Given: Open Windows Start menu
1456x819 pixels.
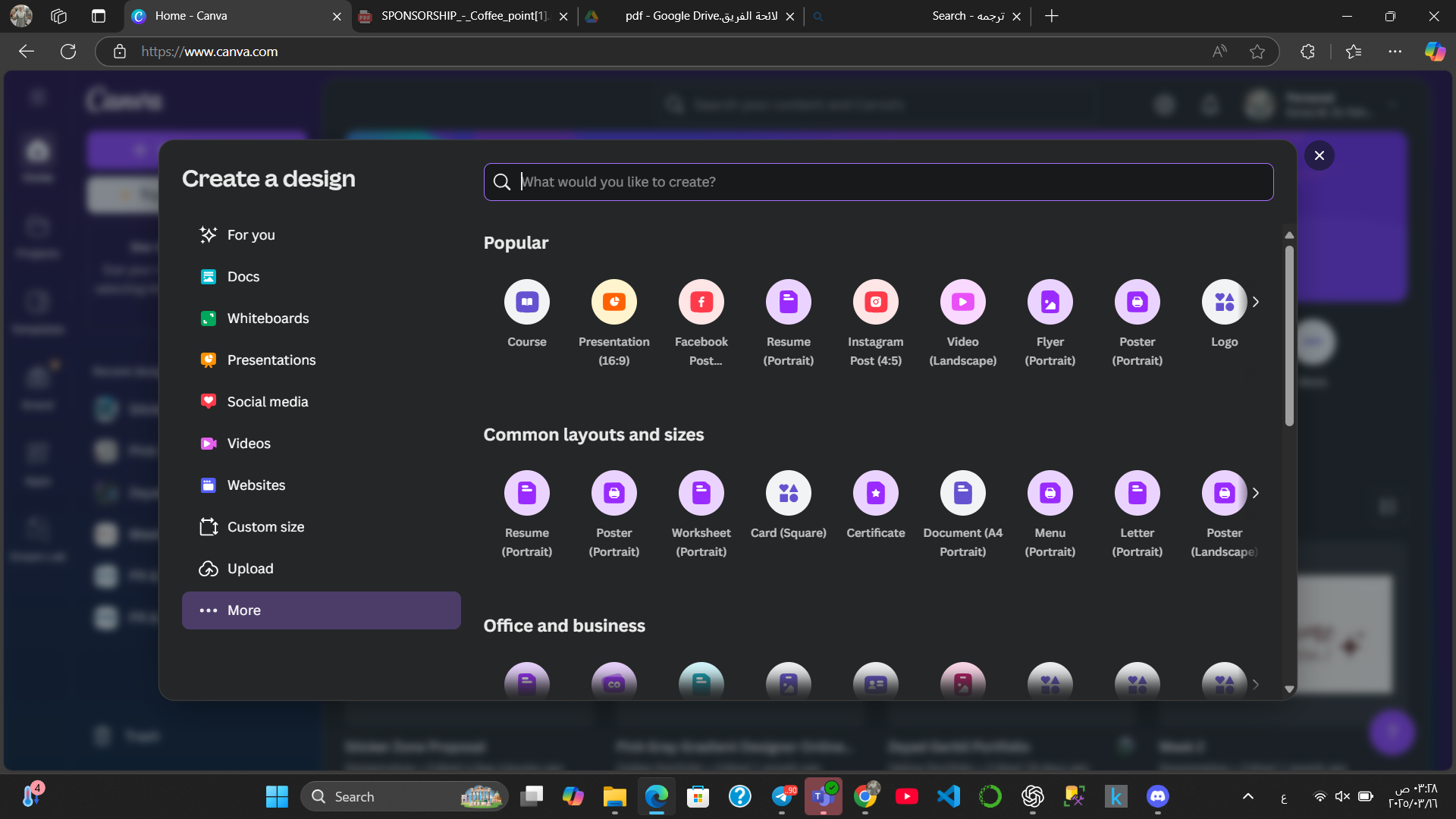Looking at the screenshot, I should point(277,796).
